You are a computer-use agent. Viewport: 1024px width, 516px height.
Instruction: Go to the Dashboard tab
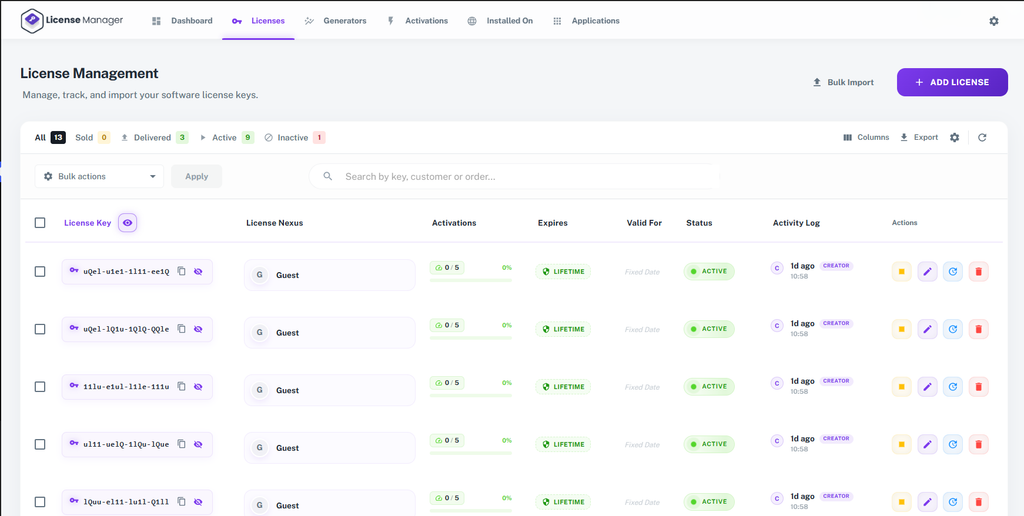pyautogui.click(x=182, y=21)
